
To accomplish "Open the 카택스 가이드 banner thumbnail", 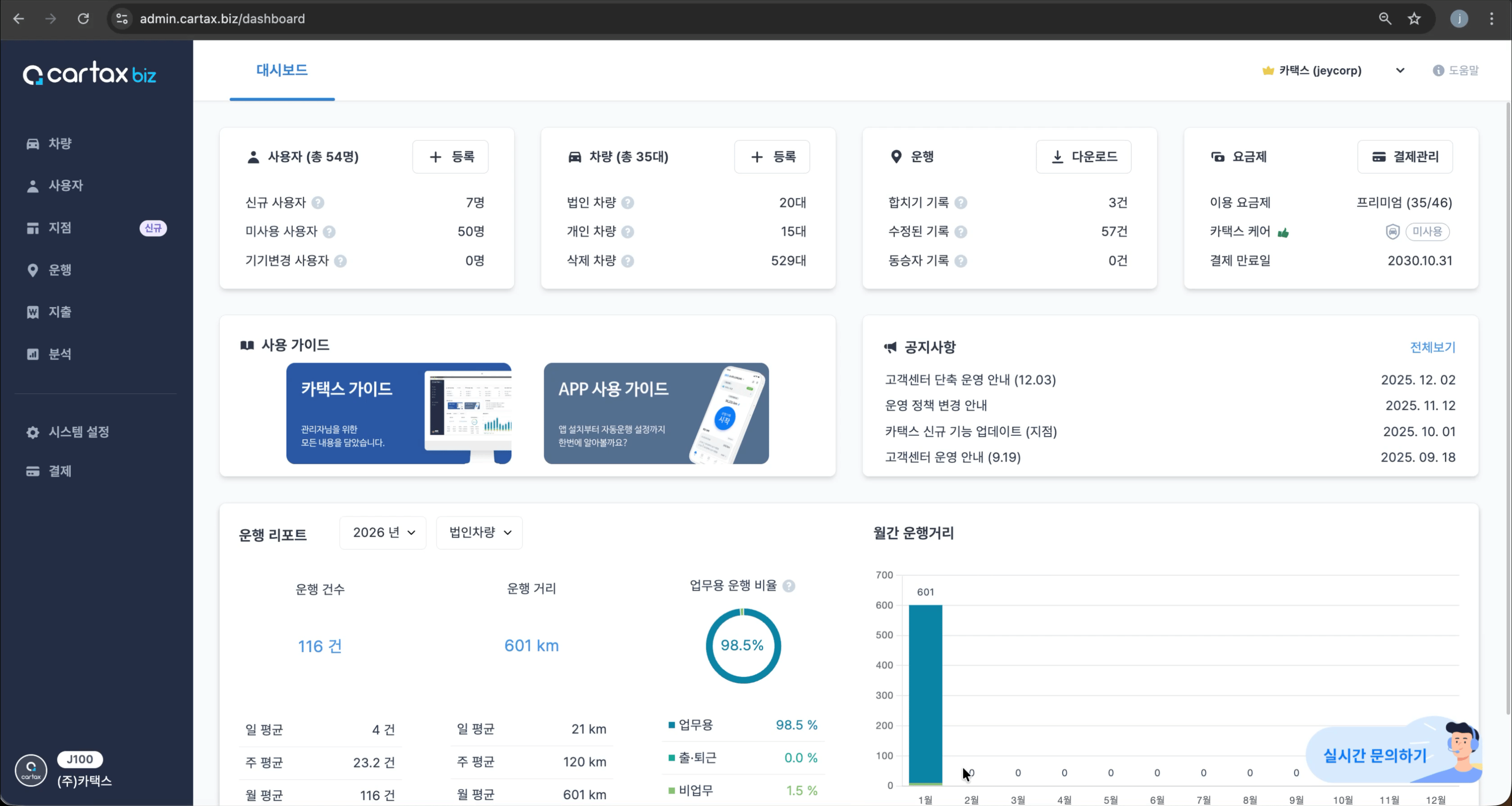I will pos(399,413).
